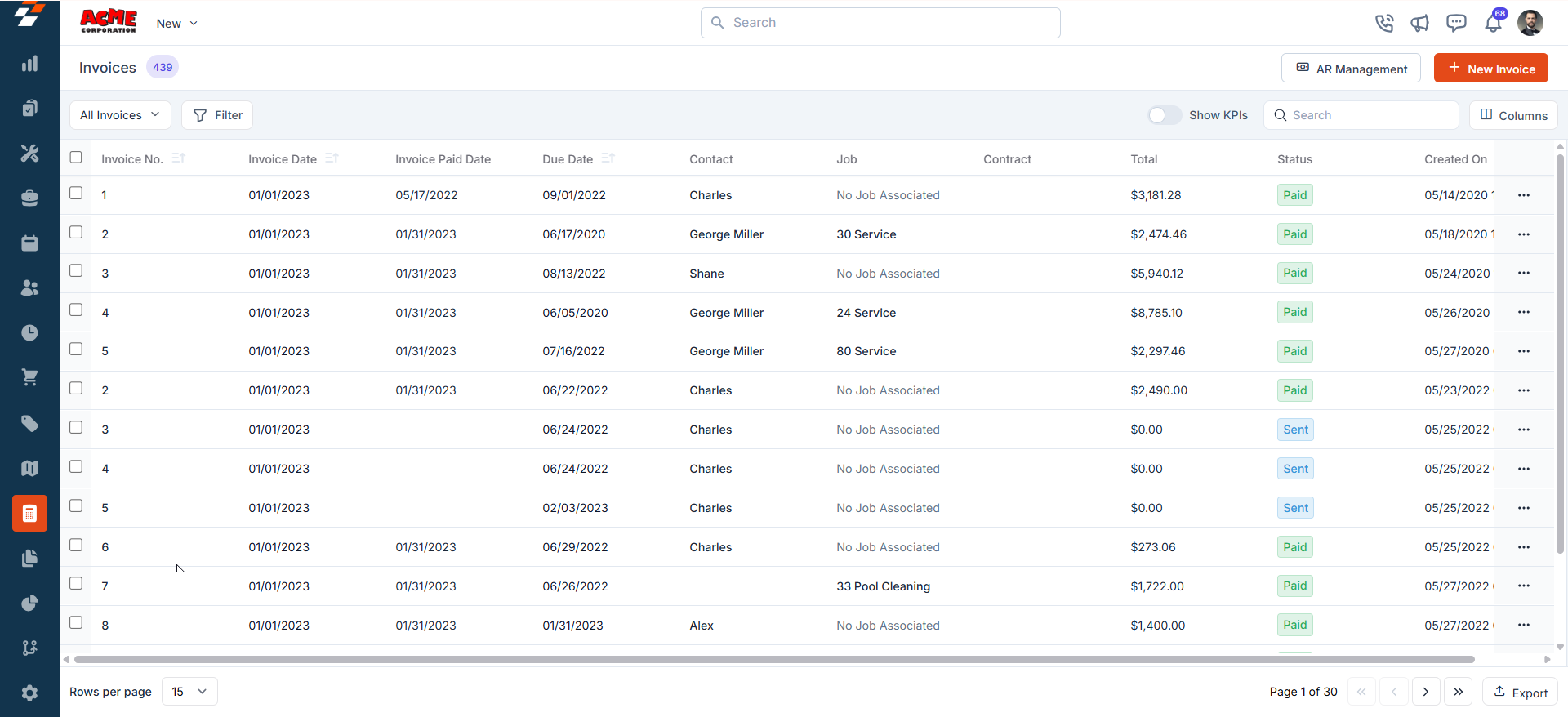Viewport: 1568px width, 717px height.
Task: Jump to the last page arrow
Action: (1458, 692)
